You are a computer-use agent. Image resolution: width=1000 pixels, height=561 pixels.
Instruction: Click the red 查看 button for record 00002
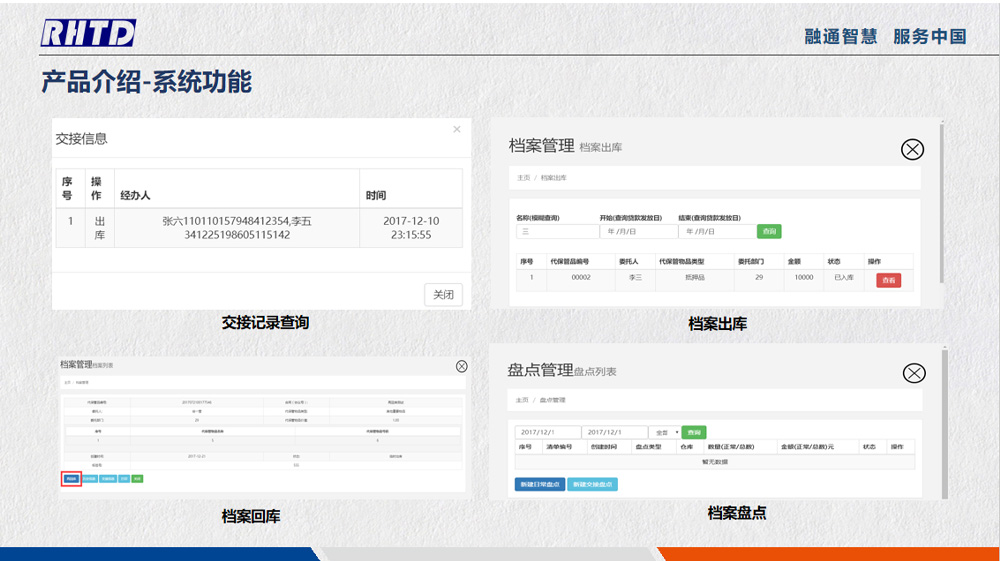coord(888,280)
